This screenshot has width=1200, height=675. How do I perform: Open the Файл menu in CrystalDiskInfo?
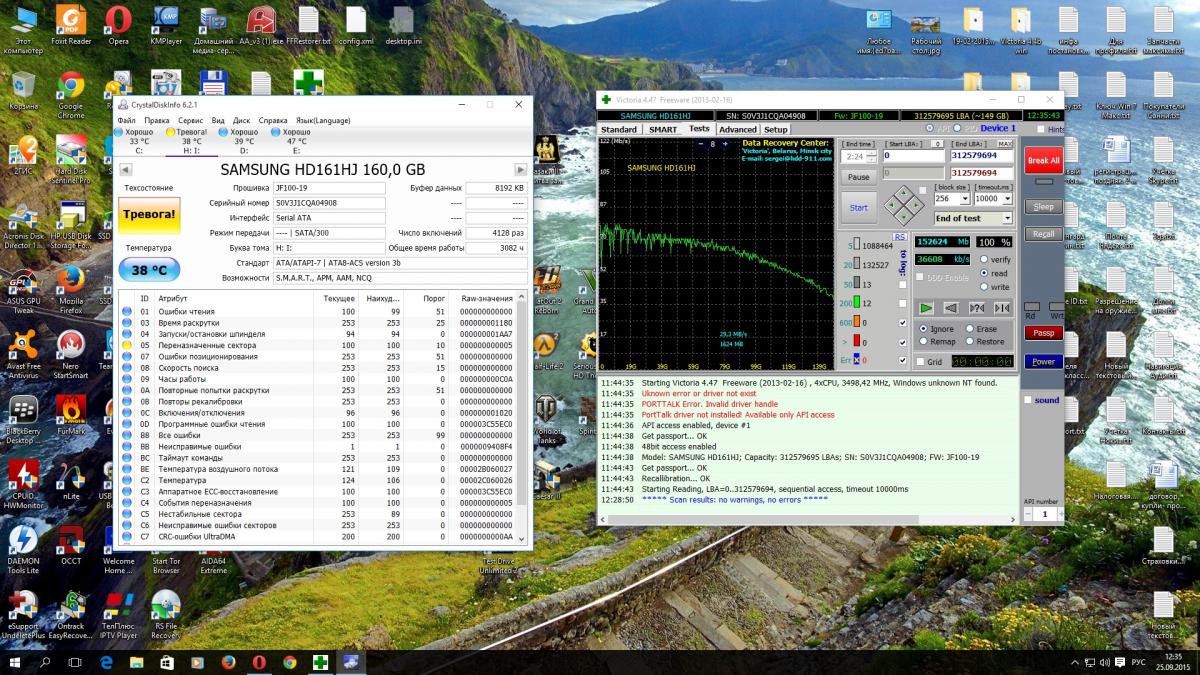click(127, 120)
